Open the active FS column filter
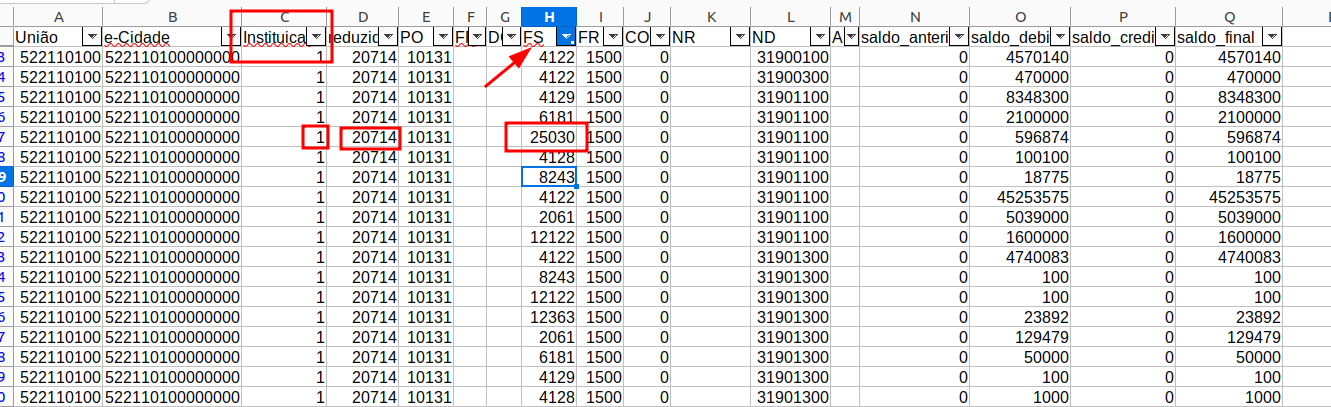 pos(566,37)
